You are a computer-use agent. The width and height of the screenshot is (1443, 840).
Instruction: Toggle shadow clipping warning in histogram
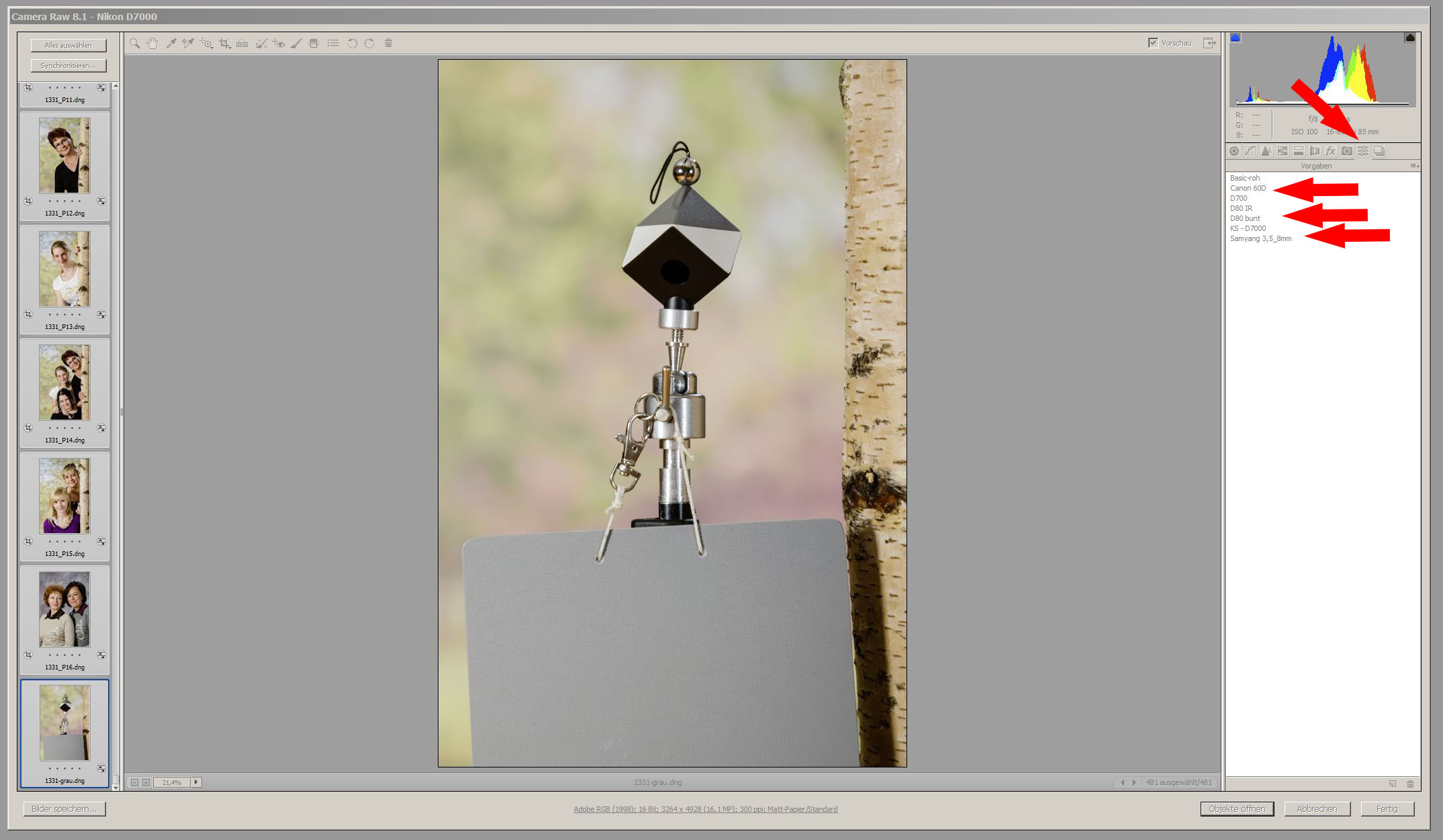click(x=1236, y=38)
